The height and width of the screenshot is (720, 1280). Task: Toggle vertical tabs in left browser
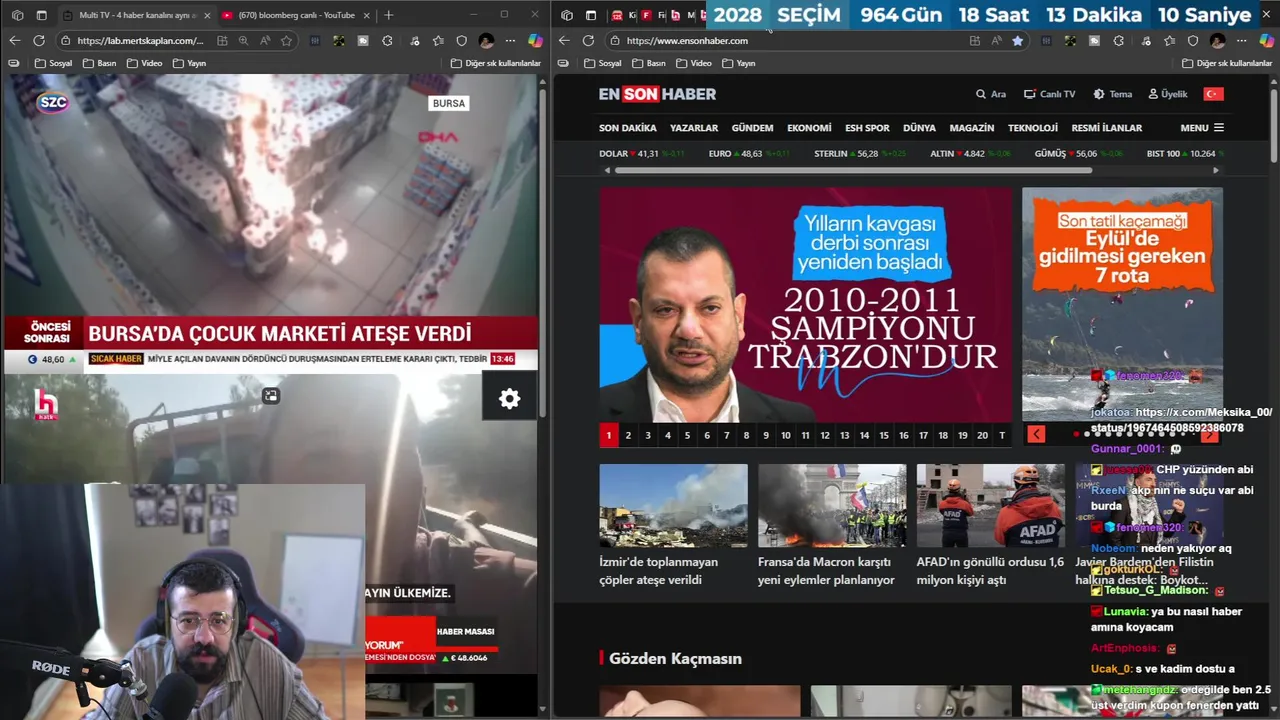point(41,15)
